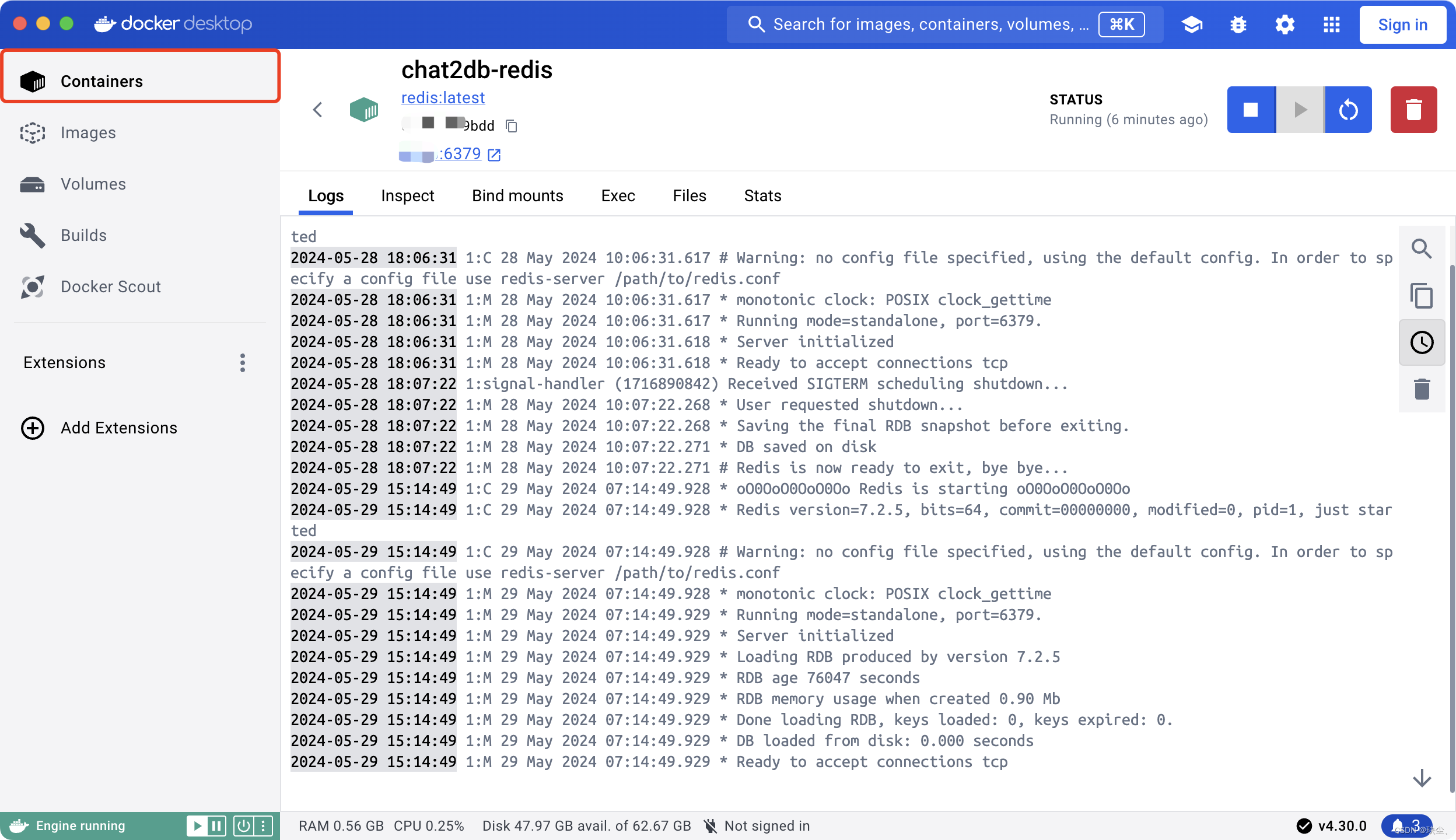
Task: Jump to bottom of logs arrow
Action: pos(1422,778)
